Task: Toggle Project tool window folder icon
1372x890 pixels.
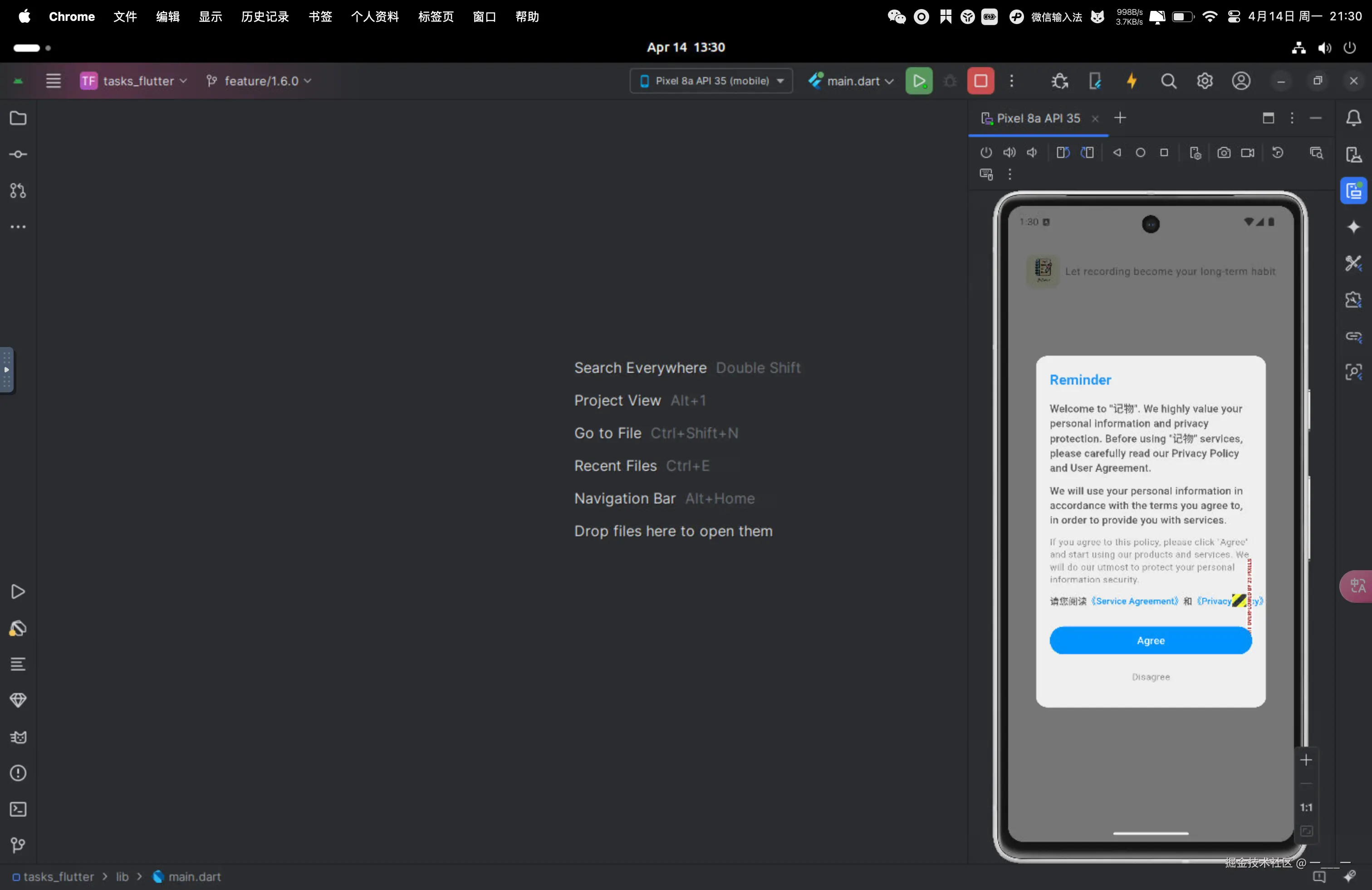Action: coord(18,118)
